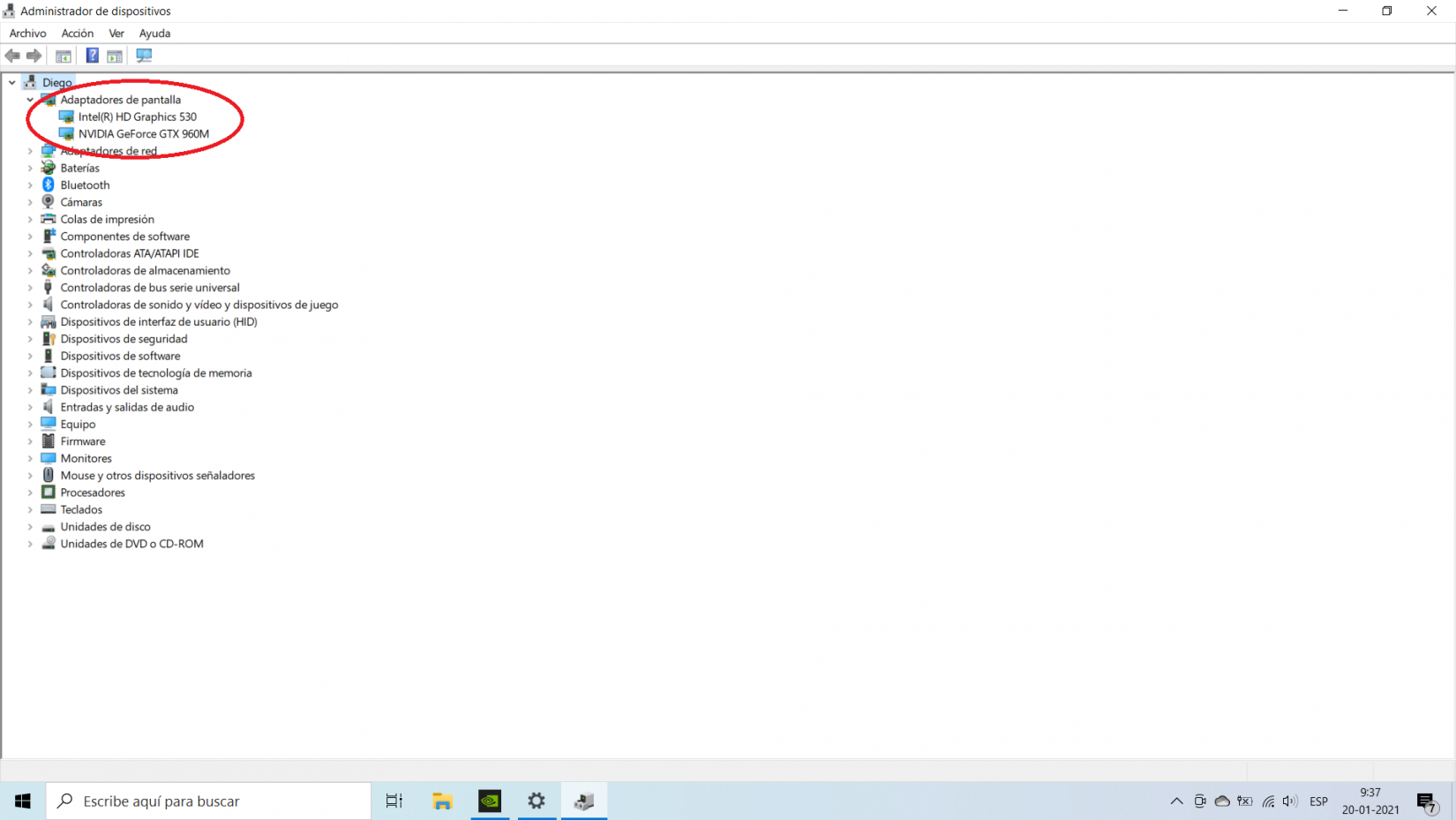This screenshot has width=1456, height=820.
Task: Scan for hardware changes via monitor icon
Action: (144, 56)
